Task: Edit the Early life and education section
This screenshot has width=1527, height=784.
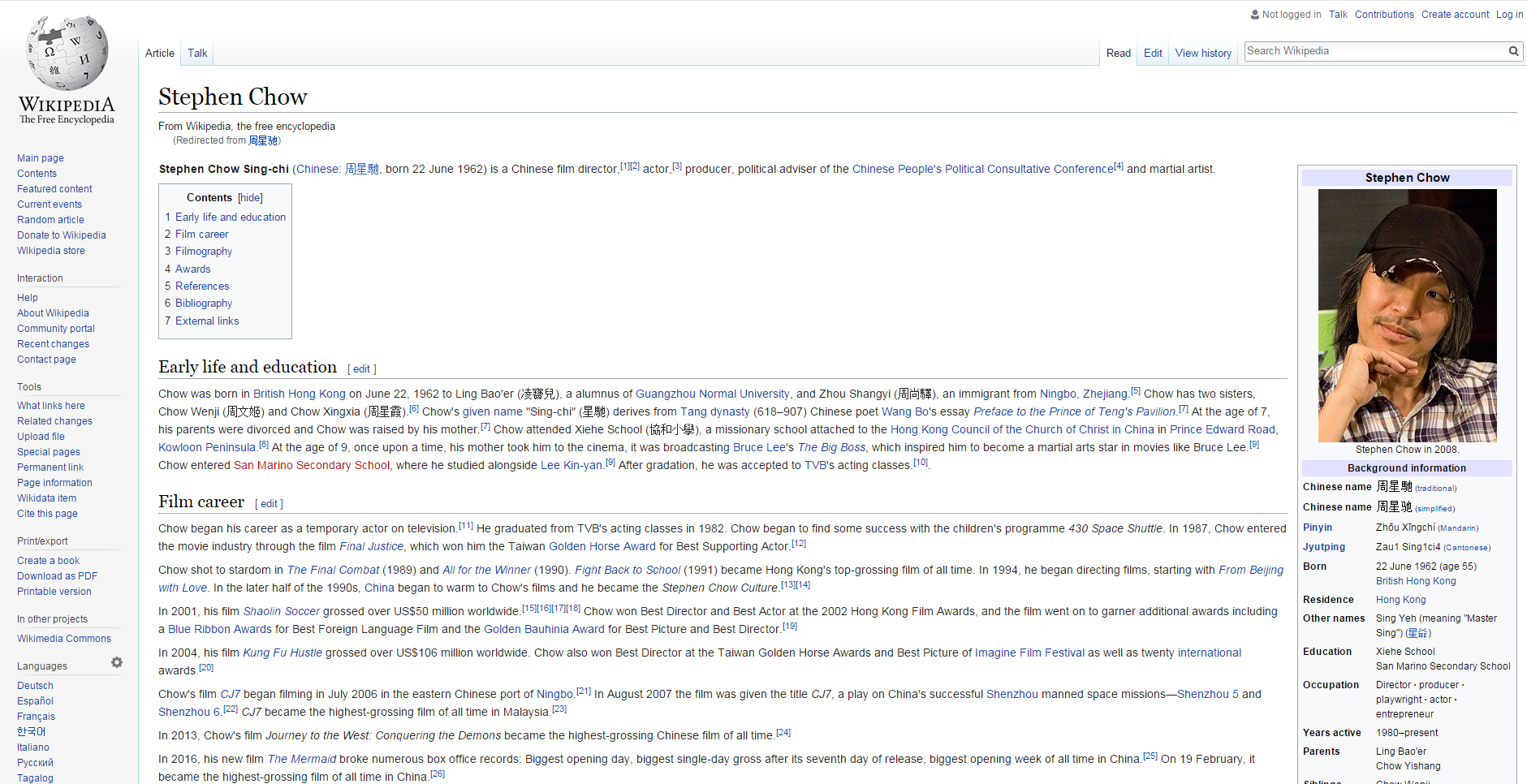Action: pyautogui.click(x=361, y=369)
